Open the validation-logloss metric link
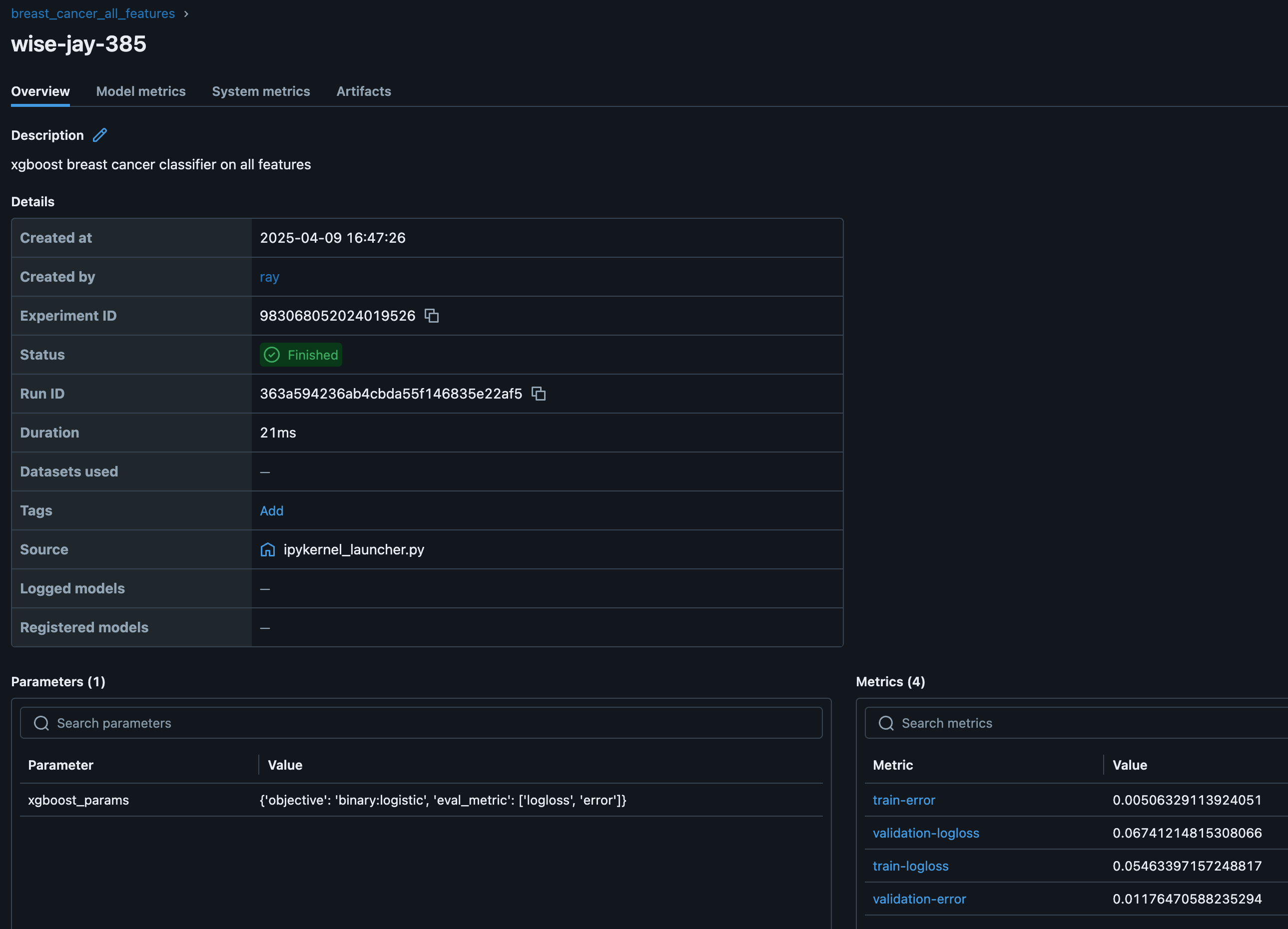This screenshot has width=1288, height=929. 926,833
